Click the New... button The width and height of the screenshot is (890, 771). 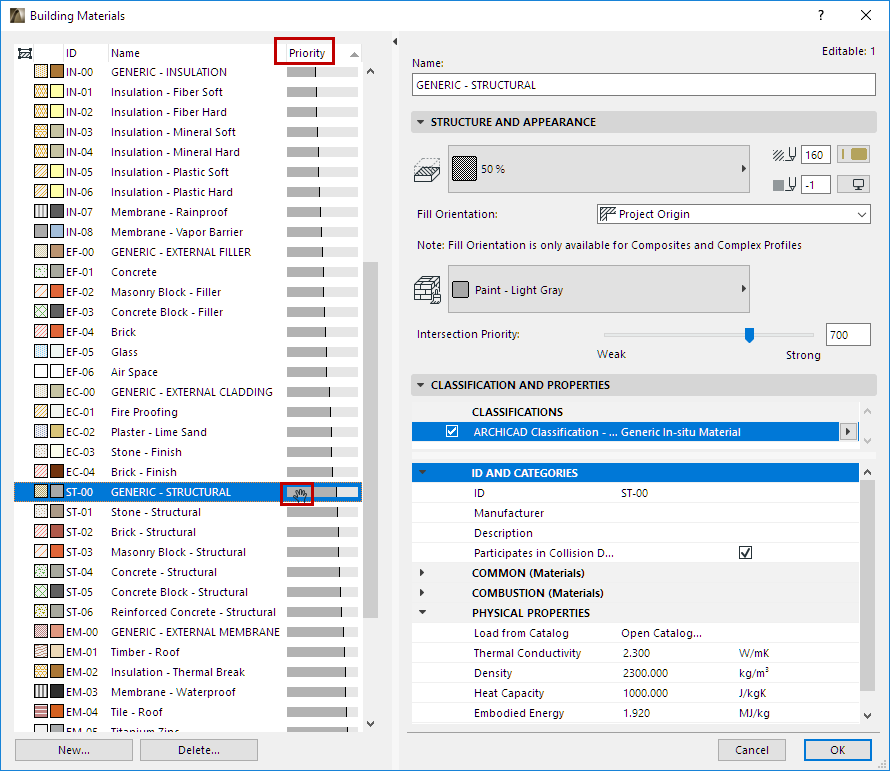tap(74, 750)
